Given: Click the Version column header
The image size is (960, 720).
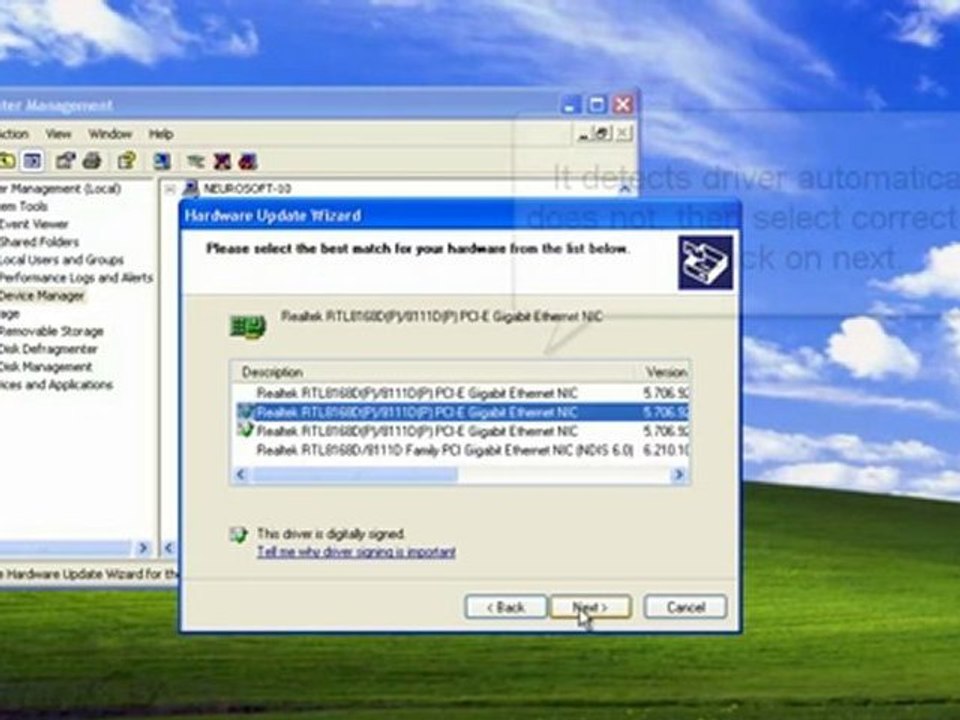Looking at the screenshot, I should coord(664,372).
